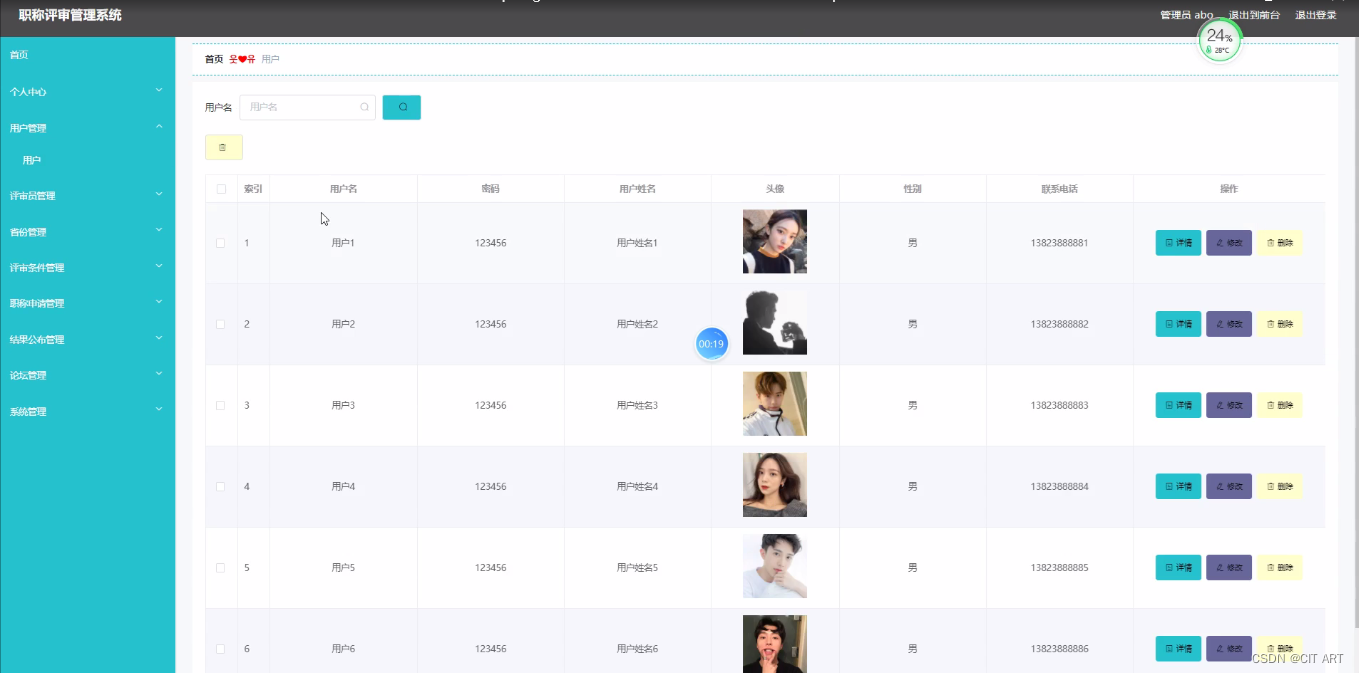The image size is (1359, 673).
Task: Edit 用户2 with the 修改 button
Action: point(1229,324)
